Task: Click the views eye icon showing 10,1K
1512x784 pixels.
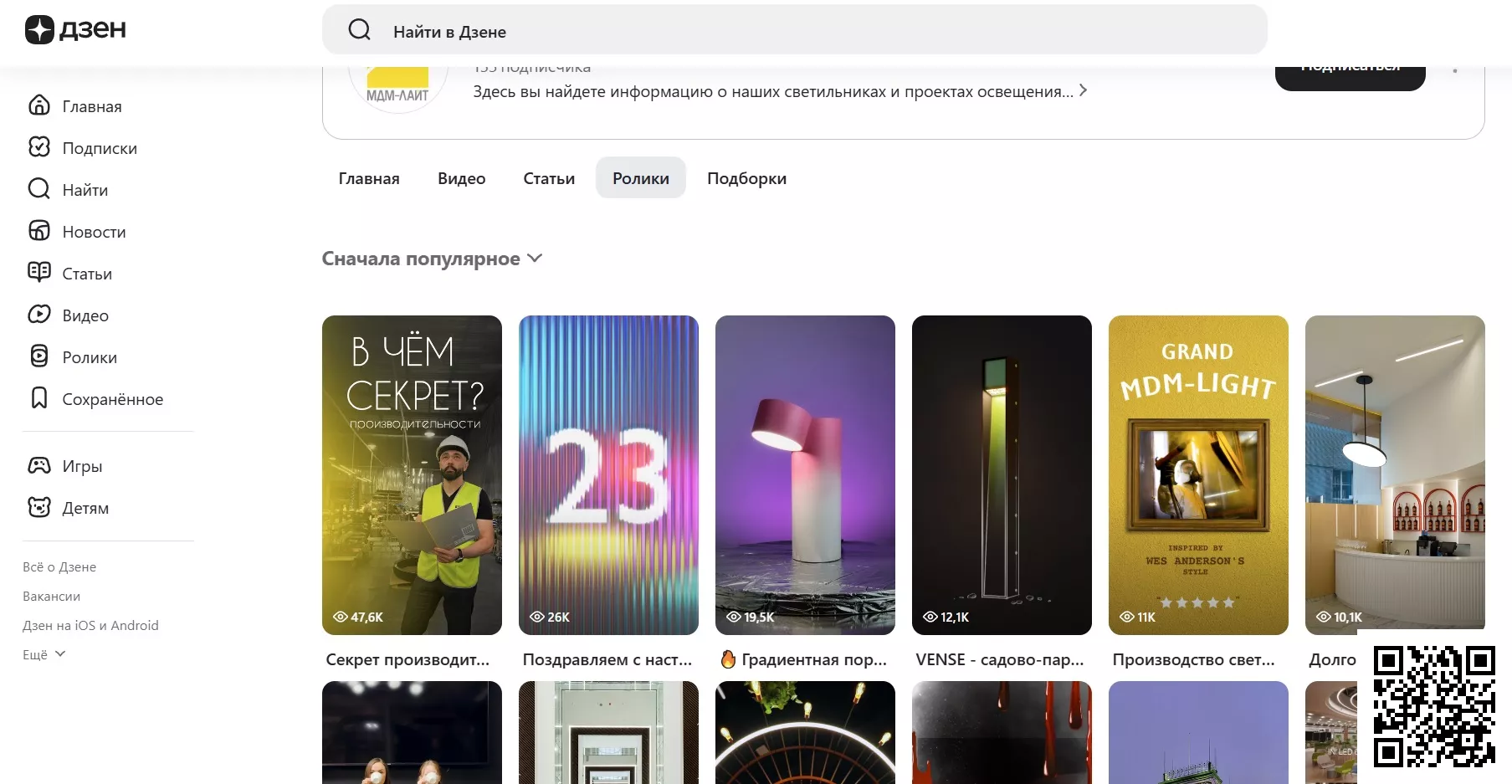Action: click(x=1324, y=617)
